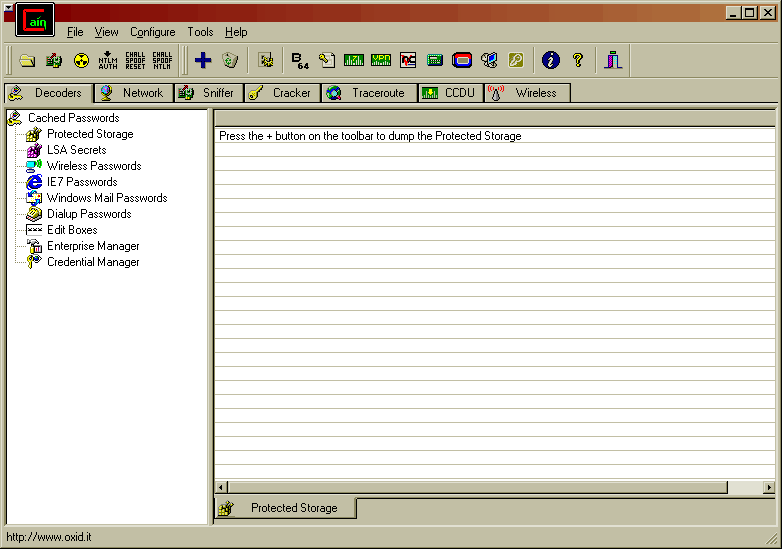Open the Tools menu
This screenshot has width=782, height=549.
tap(200, 32)
